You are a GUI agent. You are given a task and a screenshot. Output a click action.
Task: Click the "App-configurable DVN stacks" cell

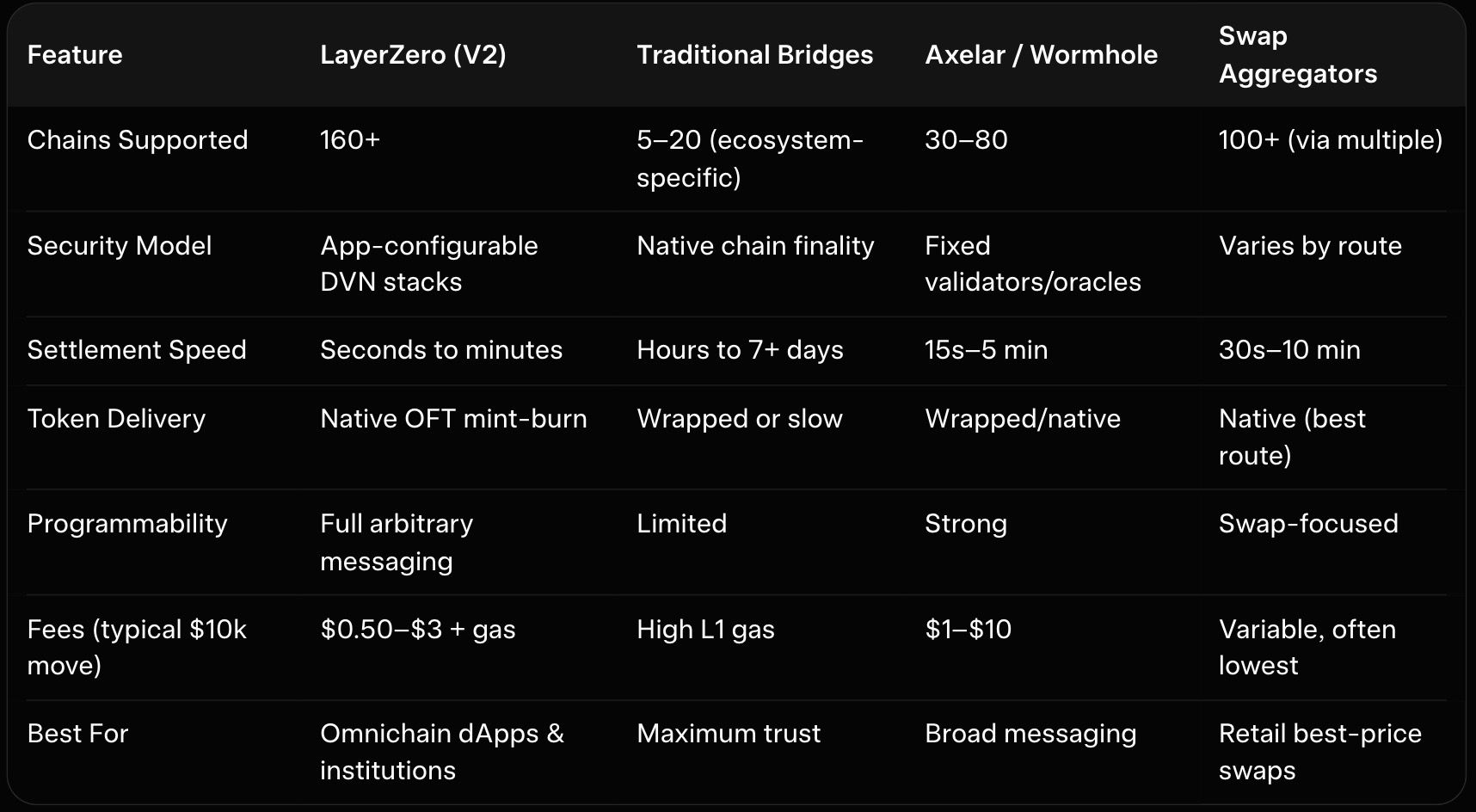tap(428, 263)
